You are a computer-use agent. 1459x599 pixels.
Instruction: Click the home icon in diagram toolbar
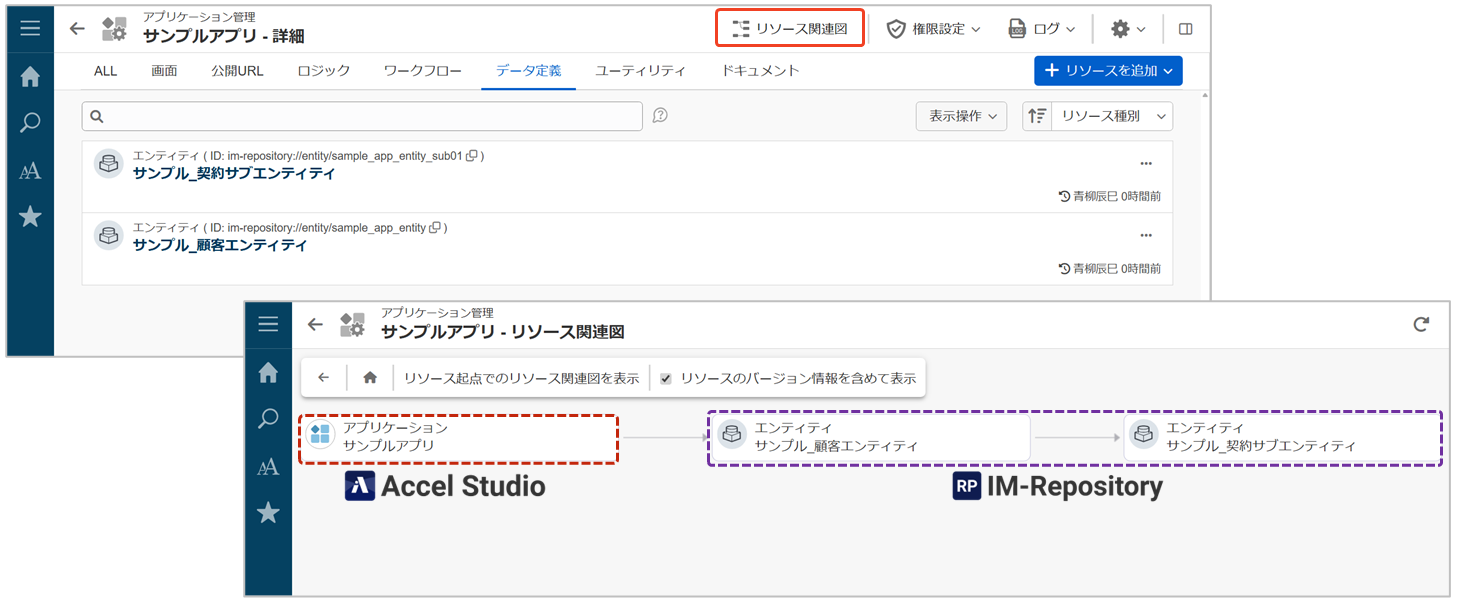coord(370,378)
